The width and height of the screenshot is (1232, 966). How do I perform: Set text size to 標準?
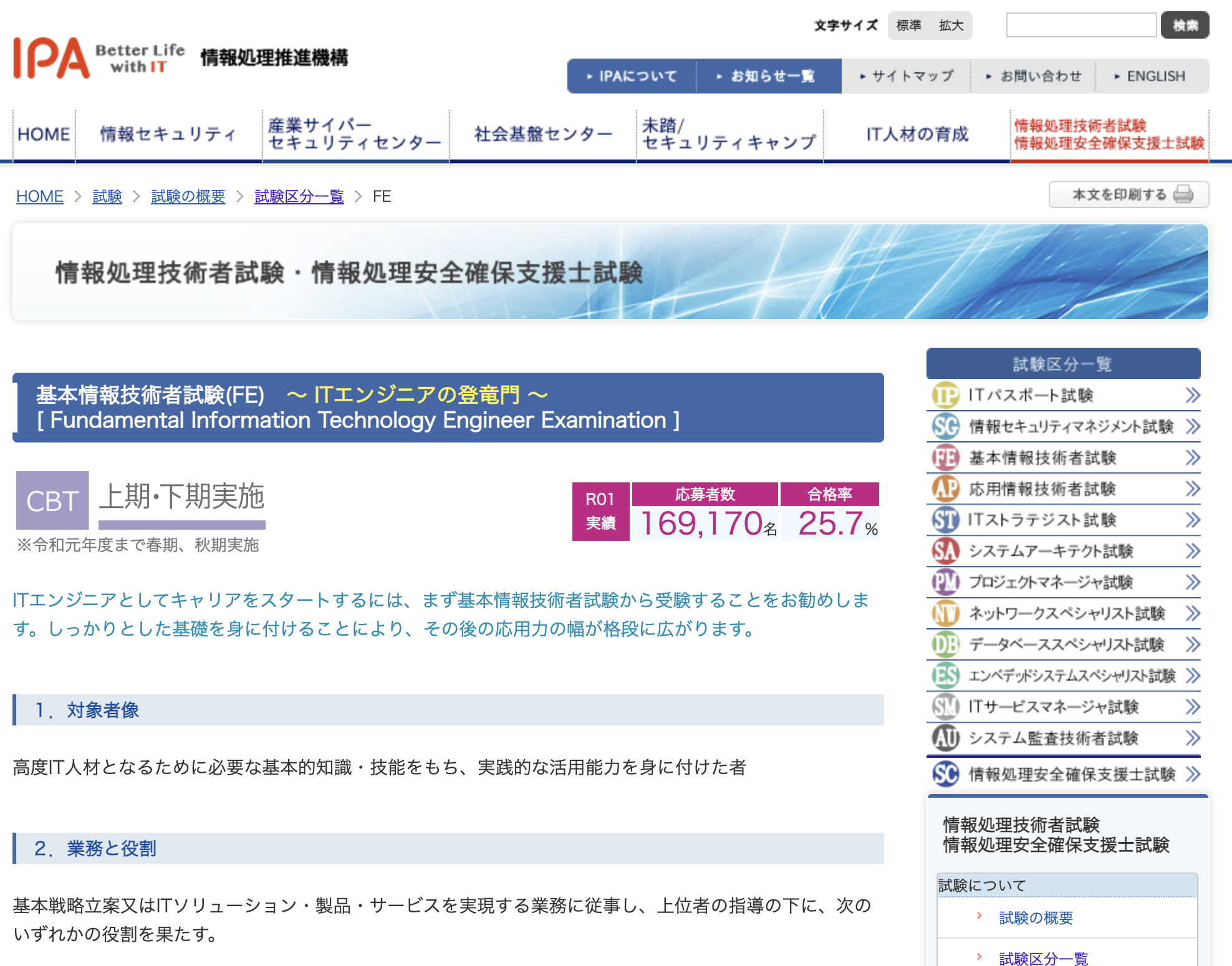click(908, 26)
